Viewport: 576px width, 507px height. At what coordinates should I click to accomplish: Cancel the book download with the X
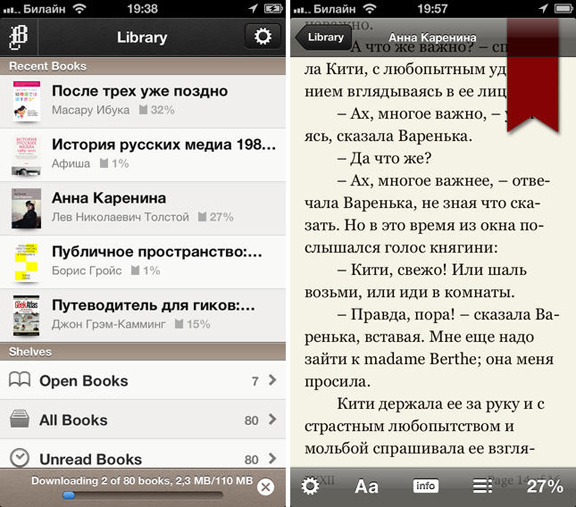pos(266,487)
